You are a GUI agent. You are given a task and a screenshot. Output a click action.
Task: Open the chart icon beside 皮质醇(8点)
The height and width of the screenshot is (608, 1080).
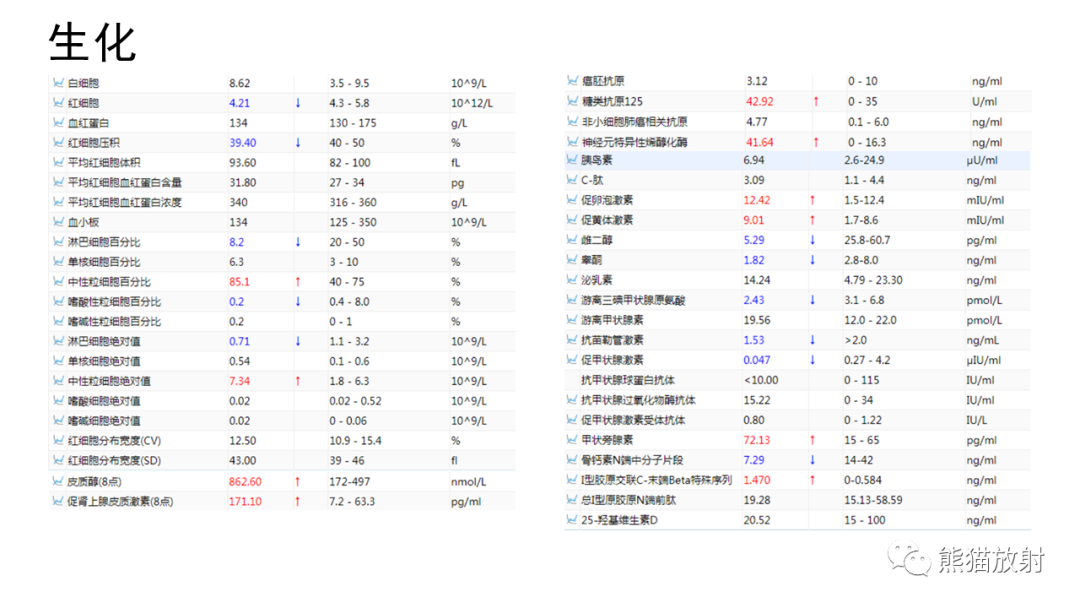coord(58,480)
